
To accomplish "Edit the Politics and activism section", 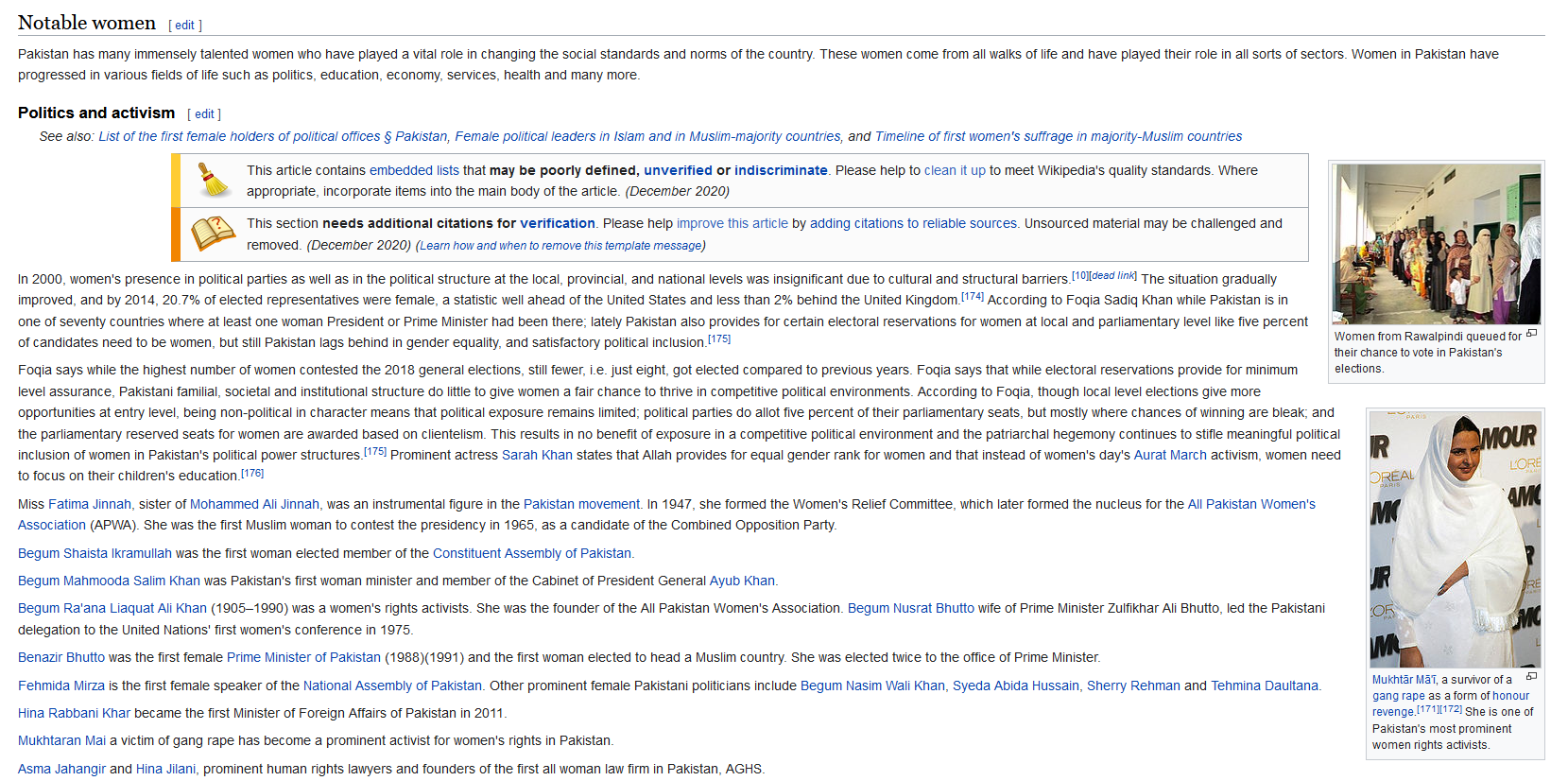I will (x=204, y=114).
